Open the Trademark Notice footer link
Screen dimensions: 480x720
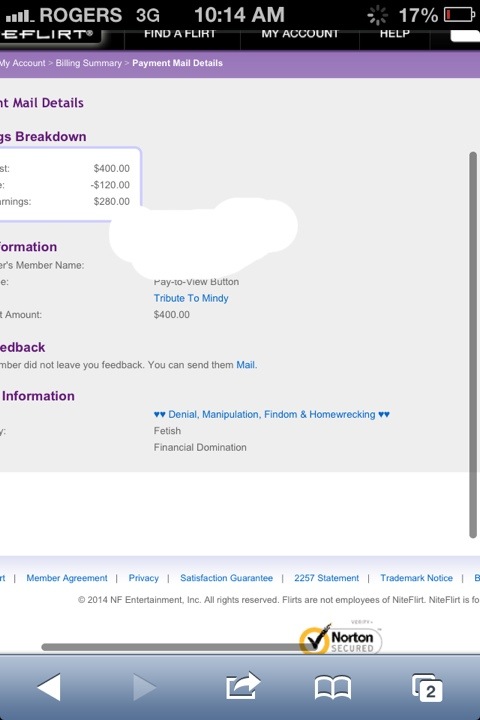tap(416, 578)
